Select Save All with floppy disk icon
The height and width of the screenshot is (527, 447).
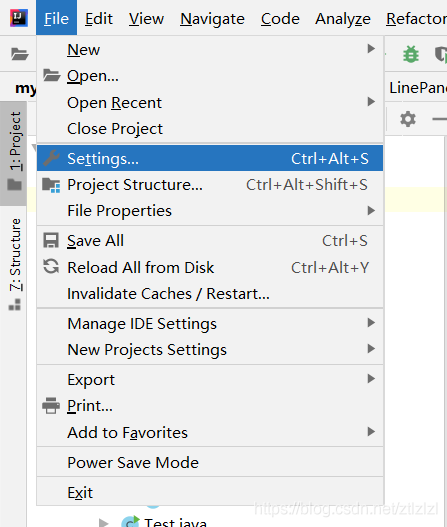(x=210, y=241)
